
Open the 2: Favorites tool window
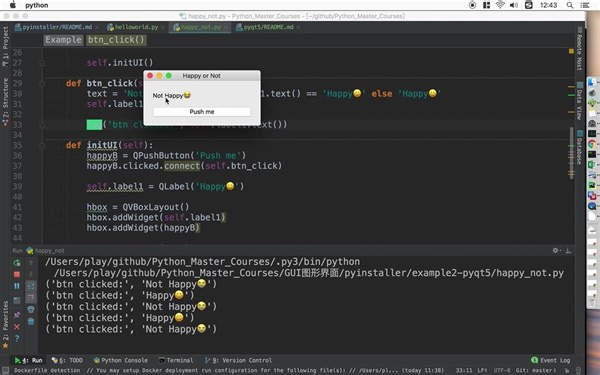[x=5, y=324]
